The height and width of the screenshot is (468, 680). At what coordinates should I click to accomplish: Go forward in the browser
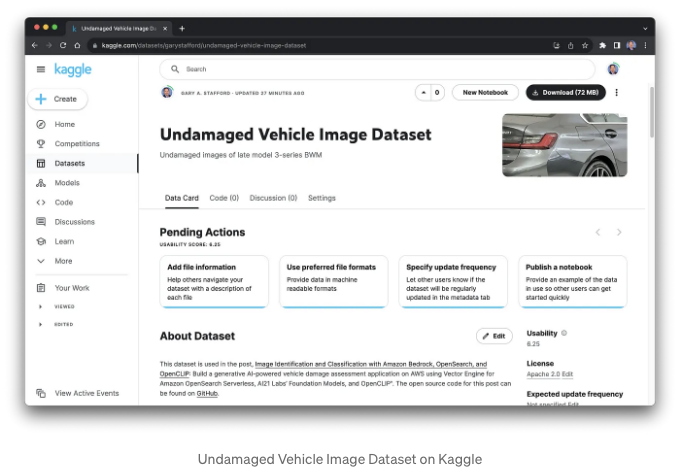(x=49, y=45)
